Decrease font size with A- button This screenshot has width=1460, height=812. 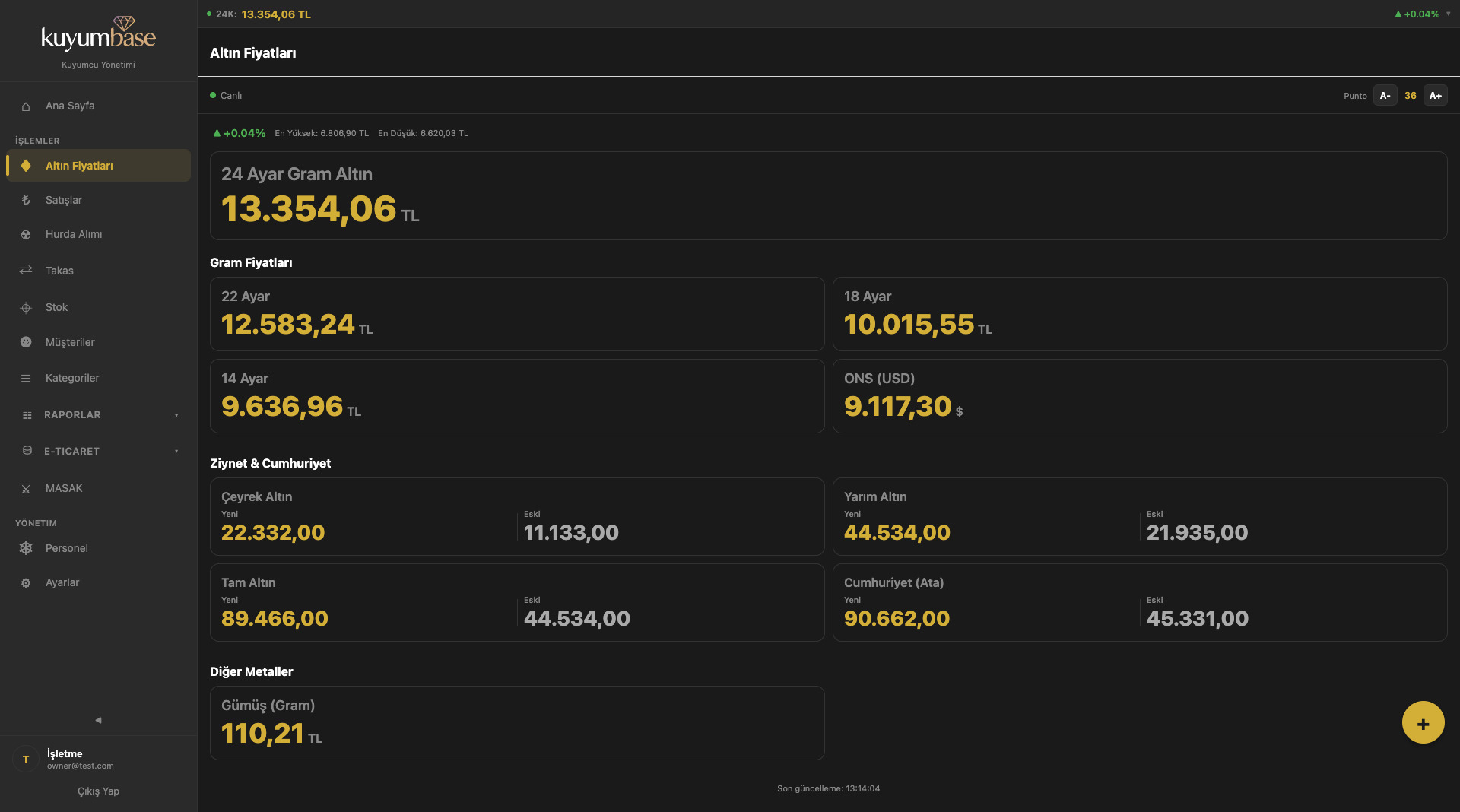tap(1385, 96)
